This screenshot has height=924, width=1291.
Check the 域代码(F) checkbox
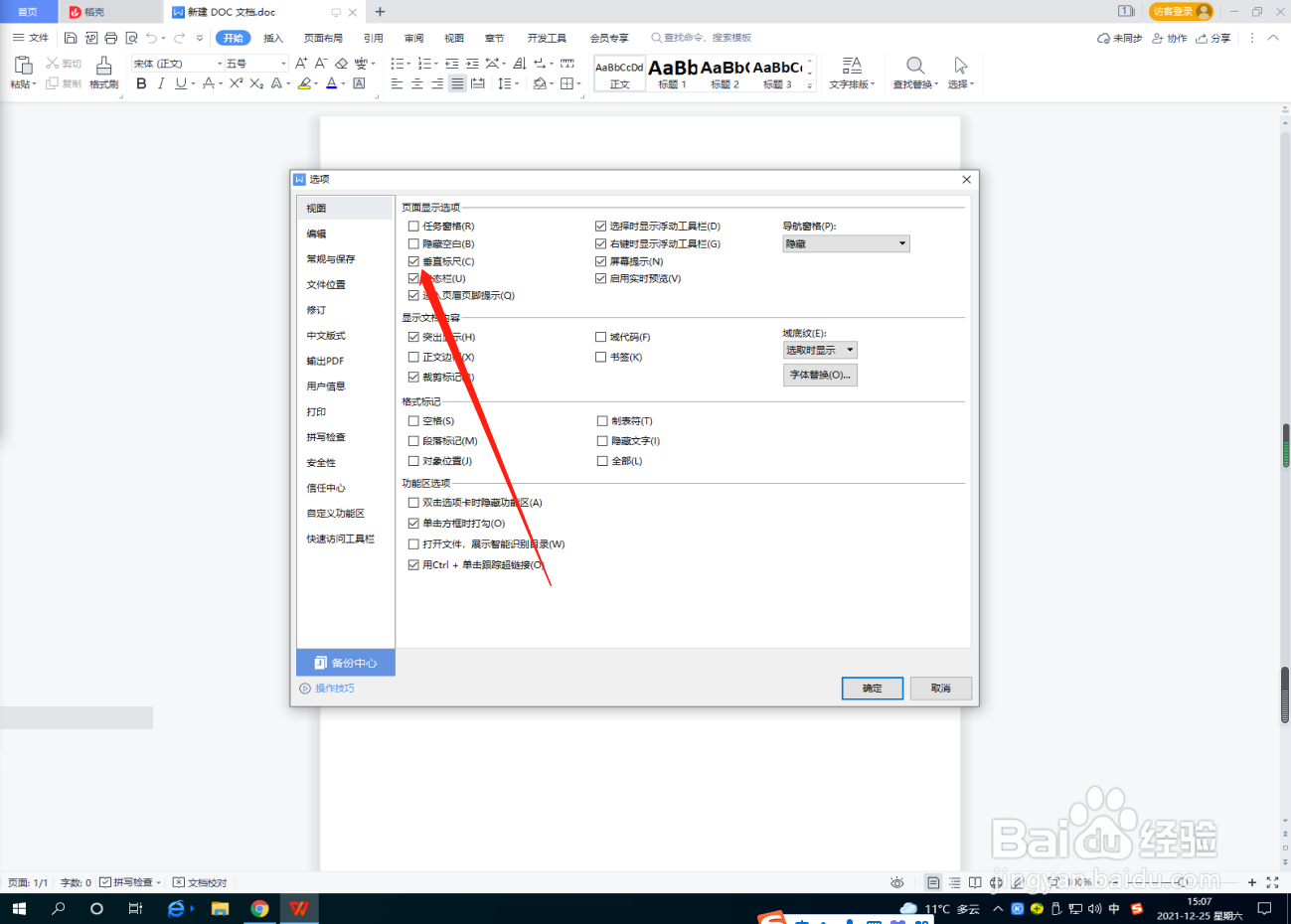[600, 337]
